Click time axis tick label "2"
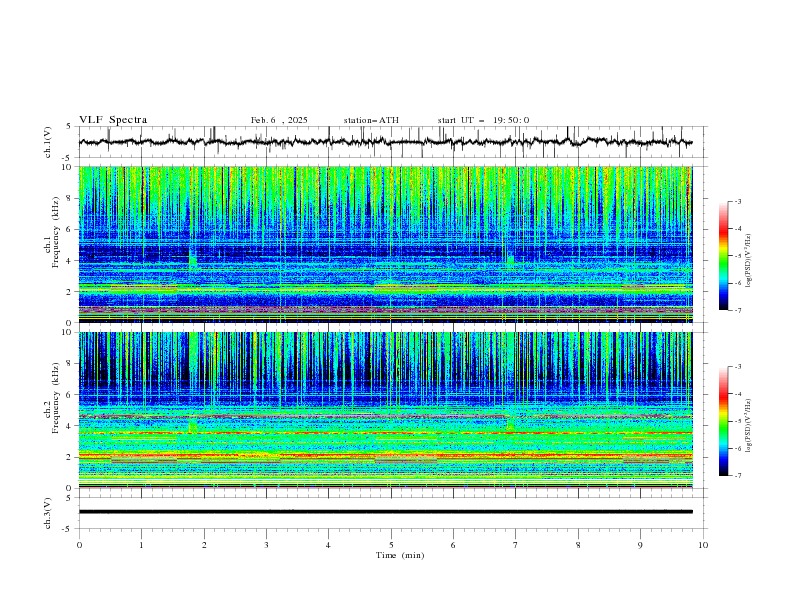This screenshot has width=792, height=612. click(x=204, y=545)
